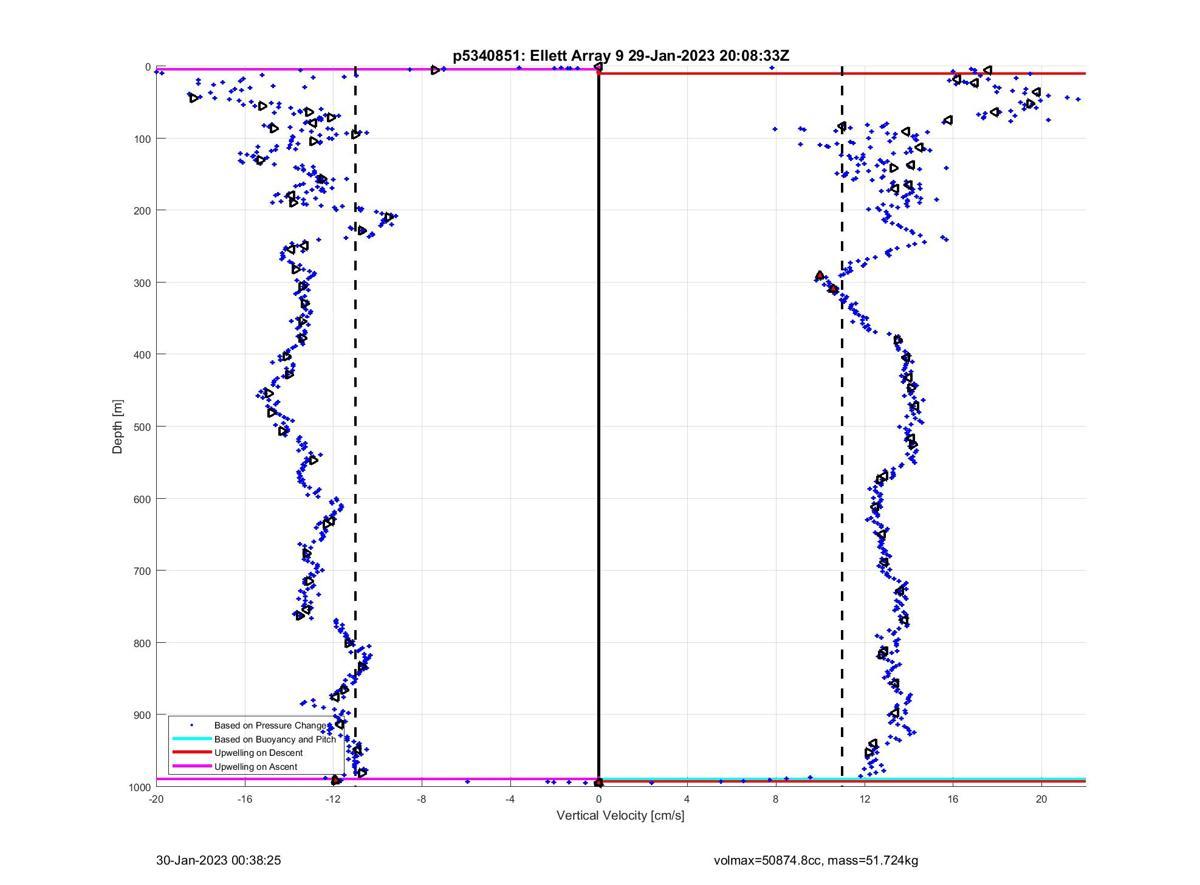Click the red line swatch in legend
The height and width of the screenshot is (885, 1200).
[x=191, y=752]
